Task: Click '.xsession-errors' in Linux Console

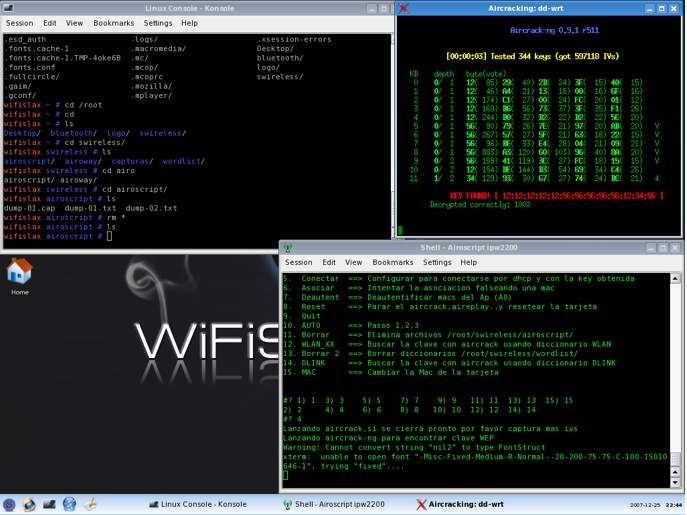Action: coord(294,39)
